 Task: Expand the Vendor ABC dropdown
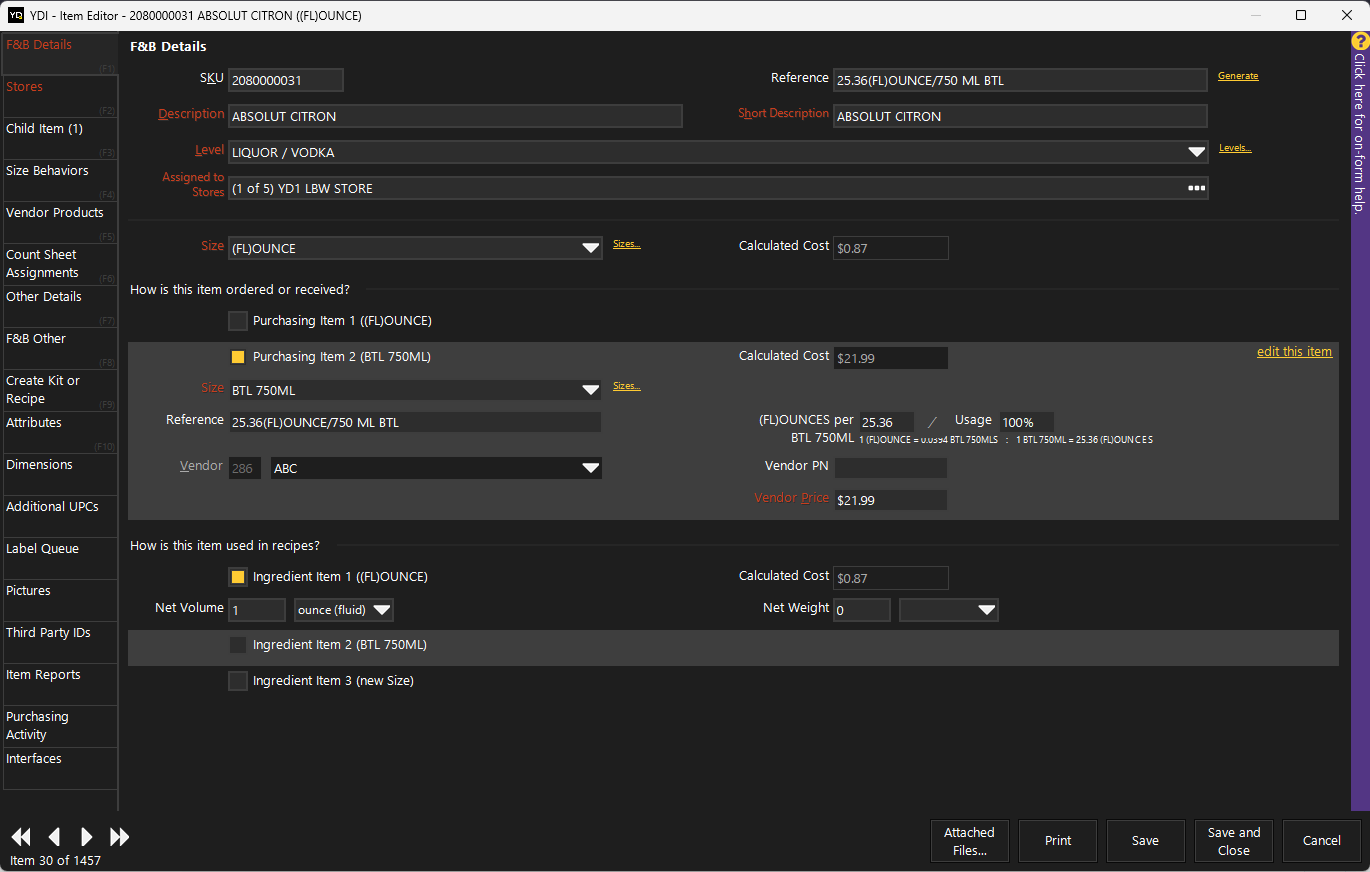click(591, 468)
